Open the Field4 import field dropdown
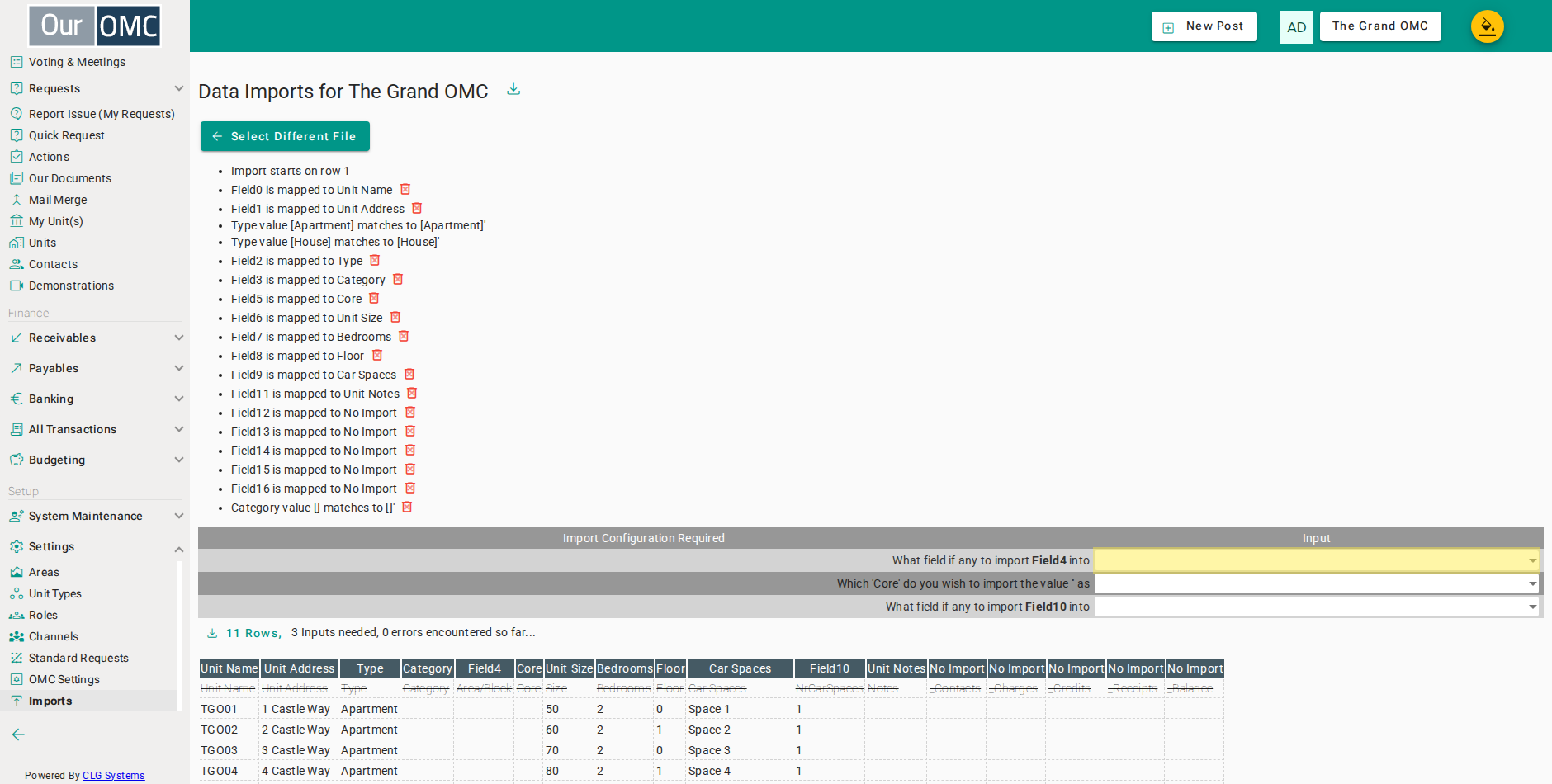 (1317, 560)
